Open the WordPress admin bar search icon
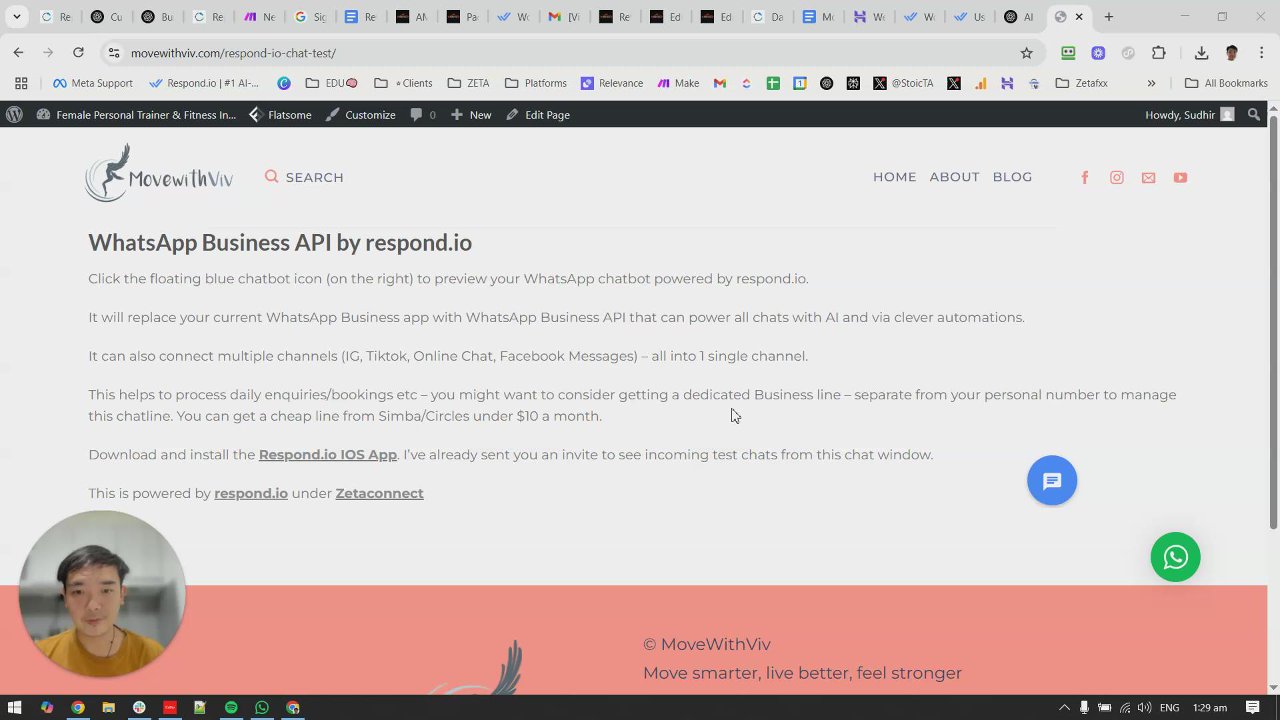Viewport: 1280px width, 720px height. pyautogui.click(x=1254, y=115)
